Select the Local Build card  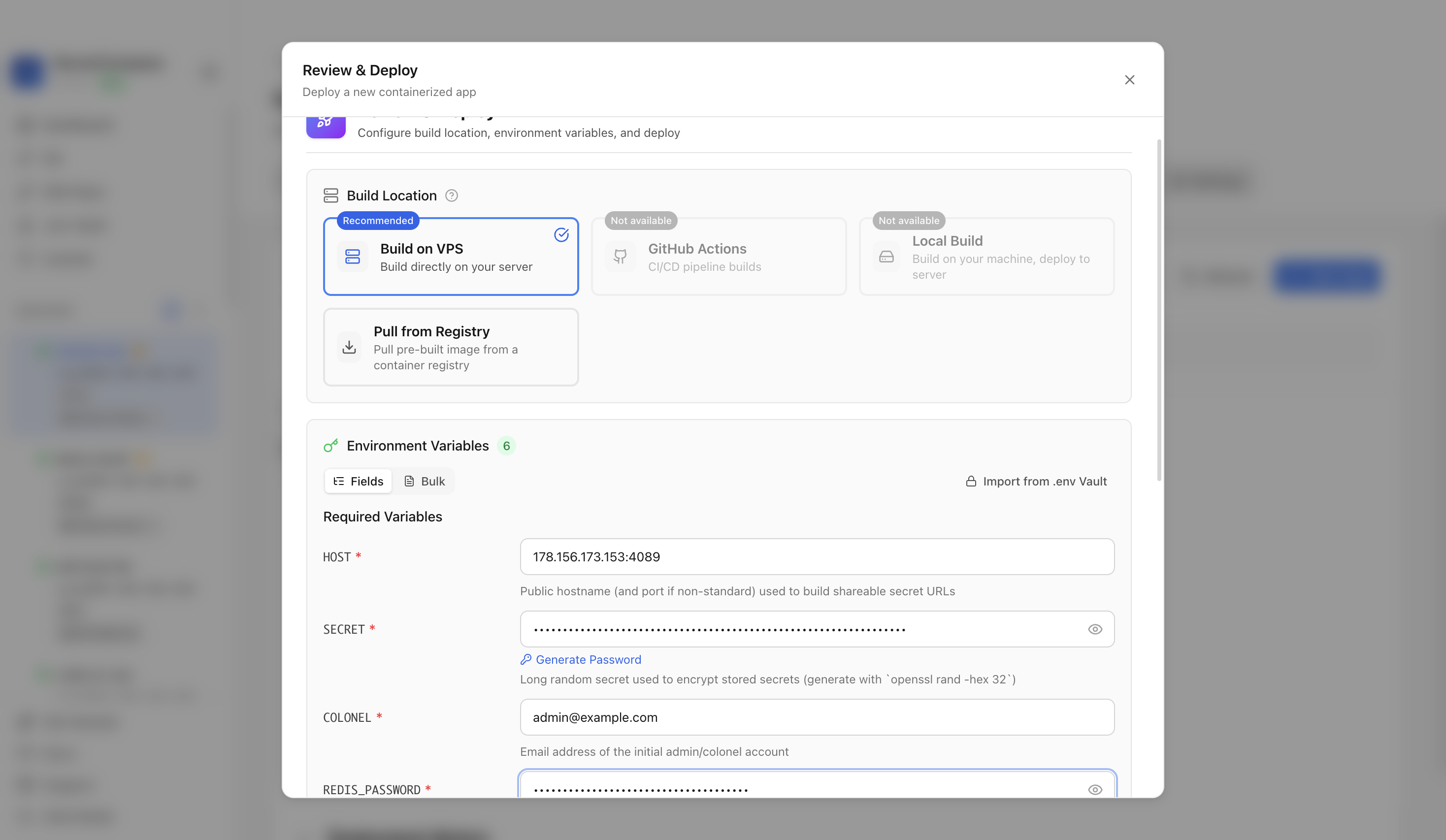pos(986,257)
